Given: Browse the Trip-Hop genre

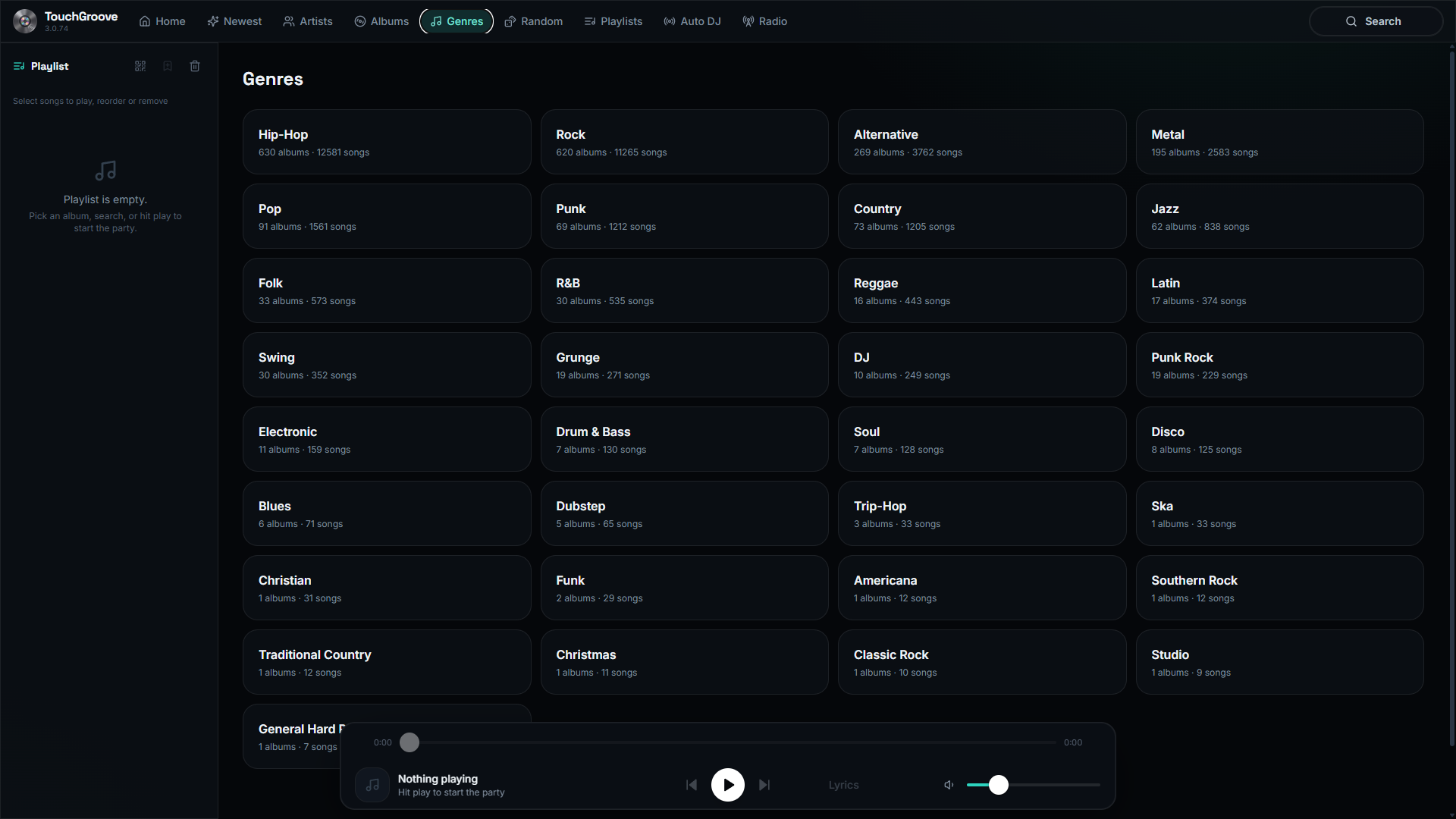Looking at the screenshot, I should pyautogui.click(x=982, y=513).
